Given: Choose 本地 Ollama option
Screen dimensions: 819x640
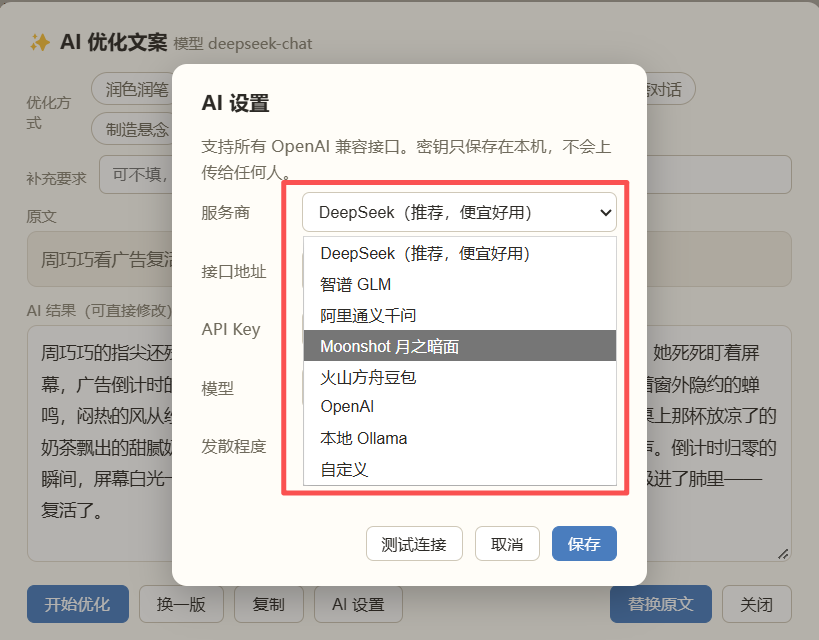Looking at the screenshot, I should (x=460, y=438).
